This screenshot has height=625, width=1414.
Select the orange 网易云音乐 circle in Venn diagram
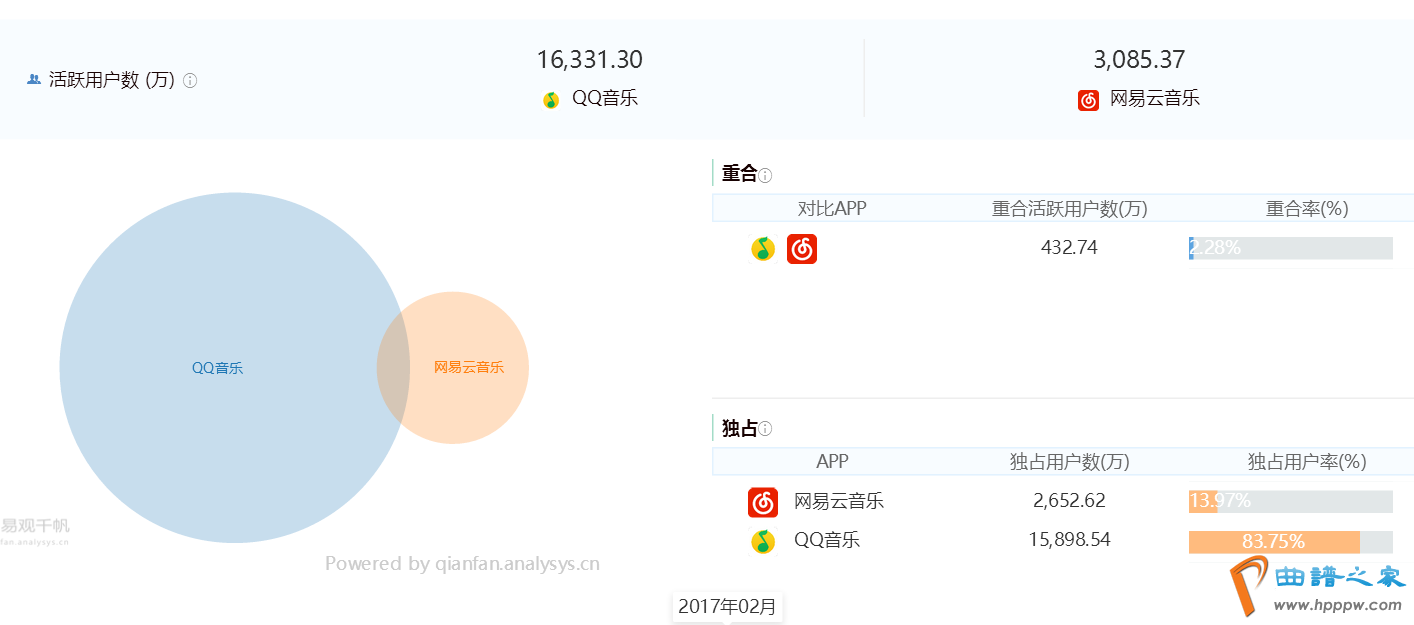[470, 368]
